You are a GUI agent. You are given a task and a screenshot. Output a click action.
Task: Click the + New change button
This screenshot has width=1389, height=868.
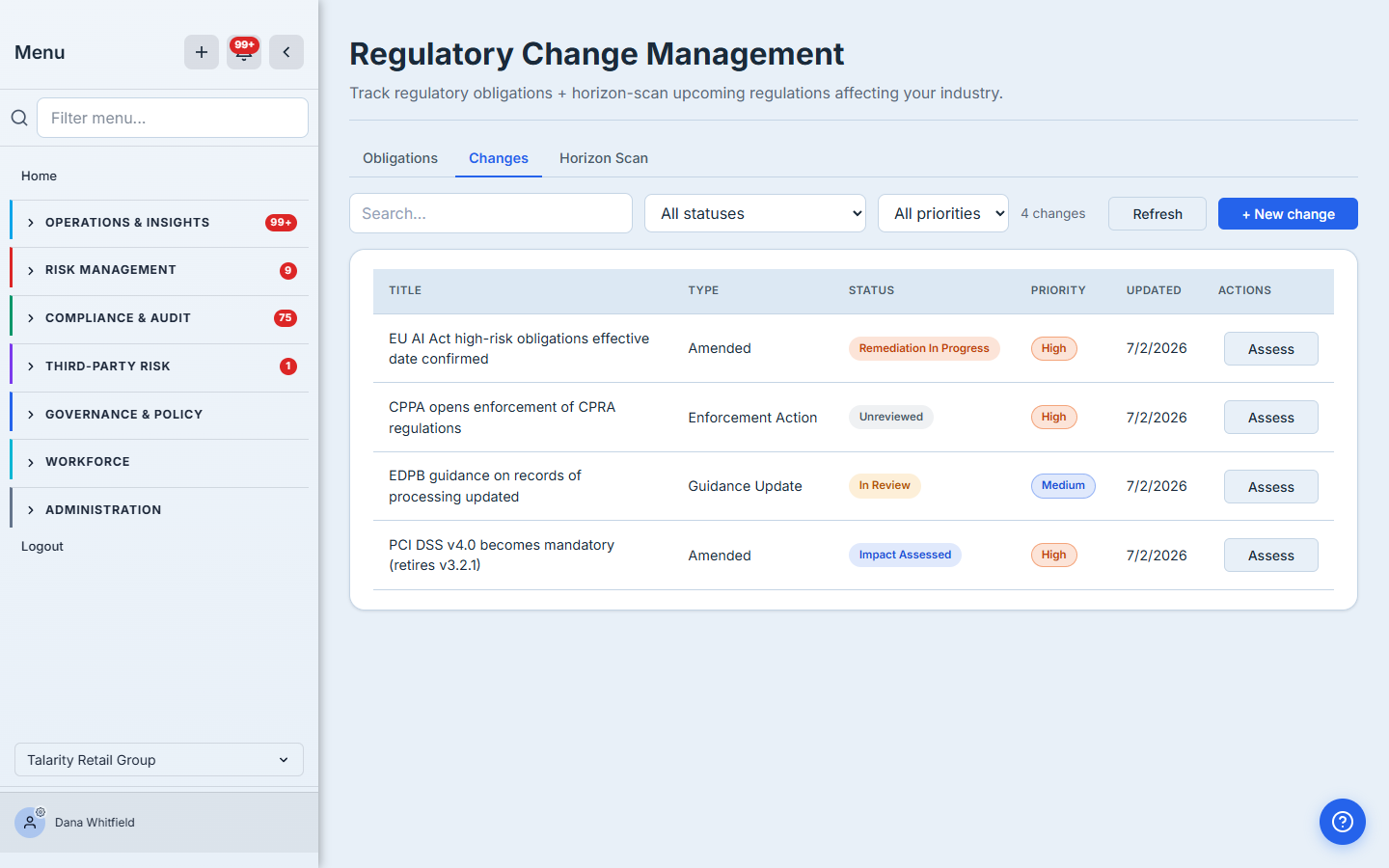tap(1288, 214)
